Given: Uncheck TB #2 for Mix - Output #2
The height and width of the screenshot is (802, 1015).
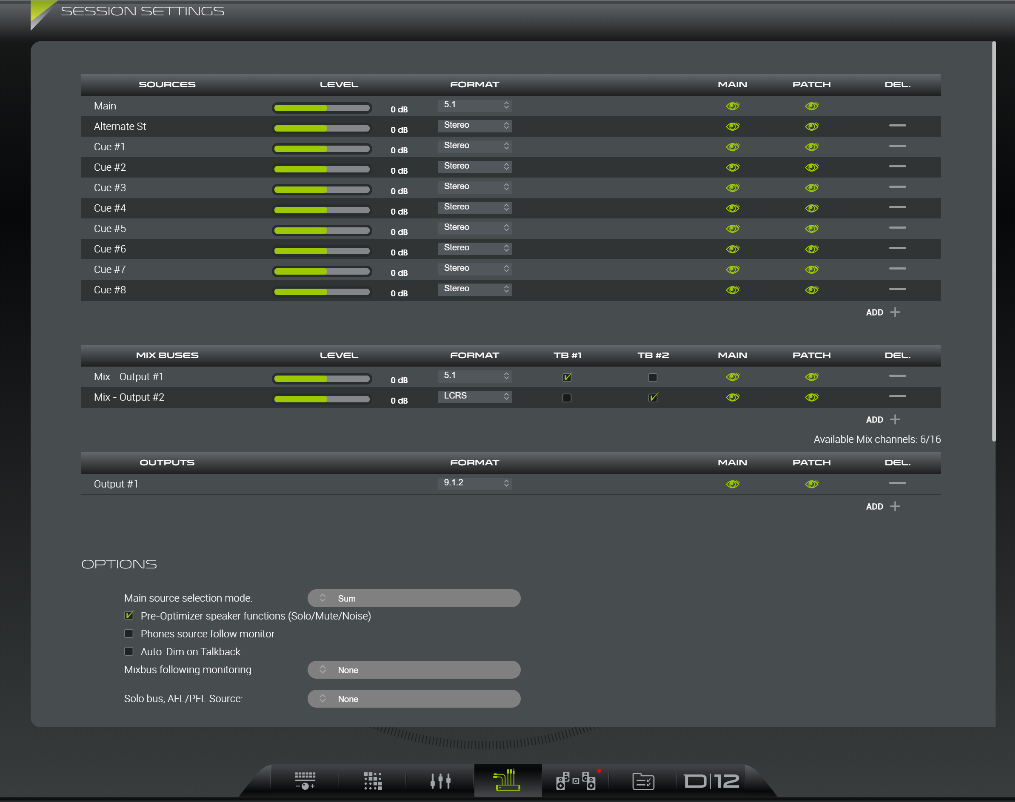Looking at the screenshot, I should pos(652,397).
